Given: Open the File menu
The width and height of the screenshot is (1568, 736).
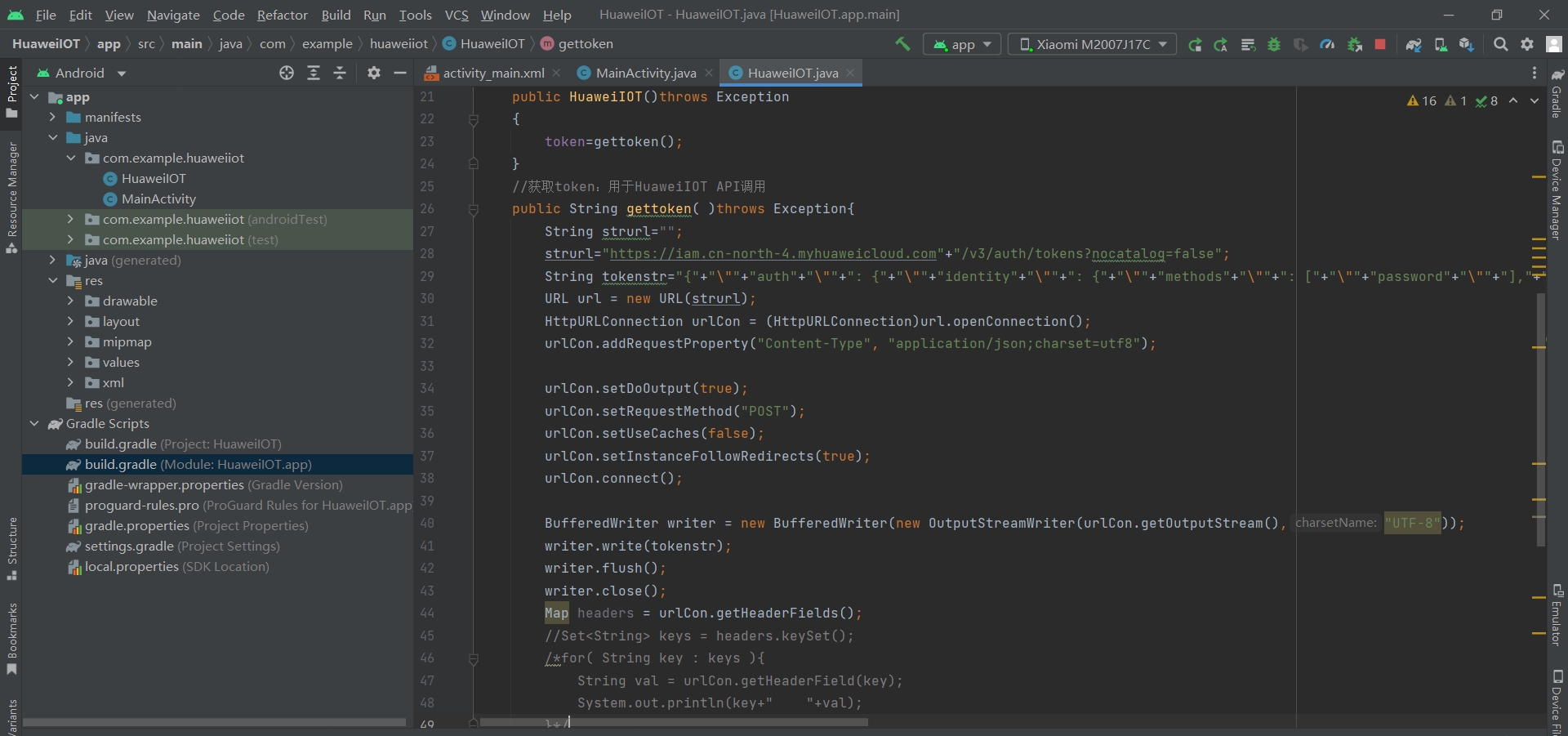Looking at the screenshot, I should click(46, 15).
